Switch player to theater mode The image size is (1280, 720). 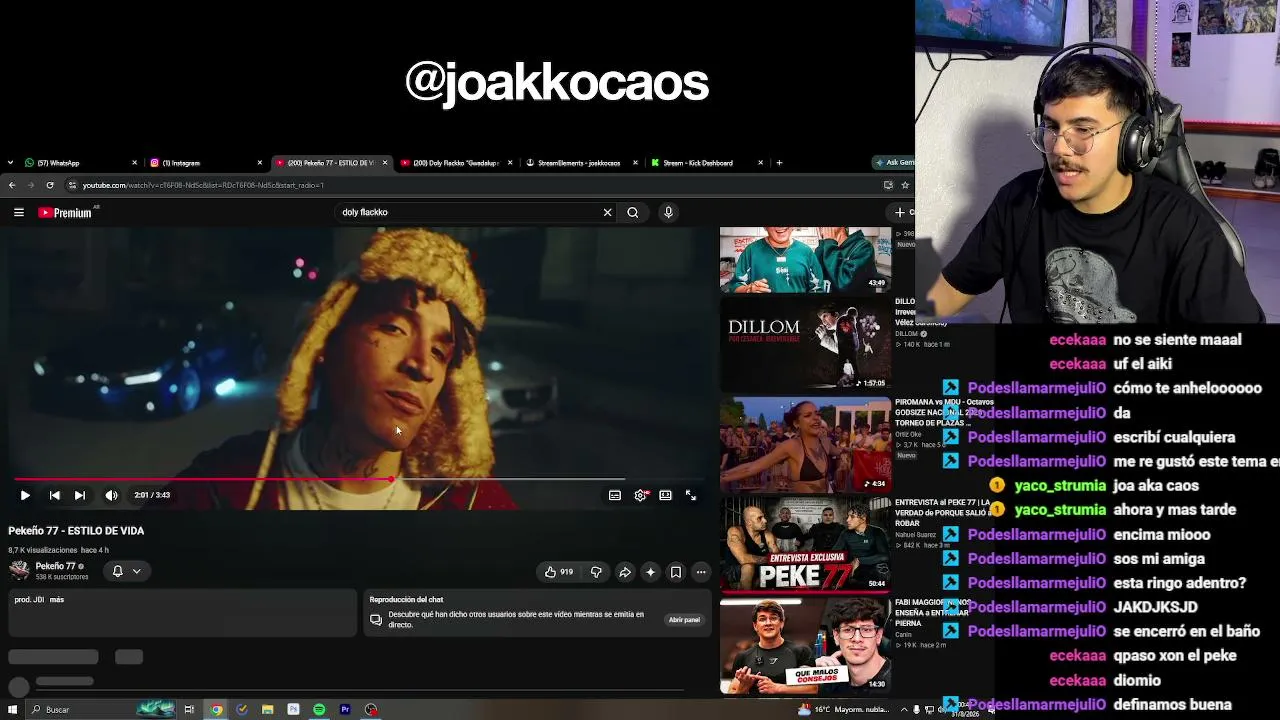(x=665, y=495)
